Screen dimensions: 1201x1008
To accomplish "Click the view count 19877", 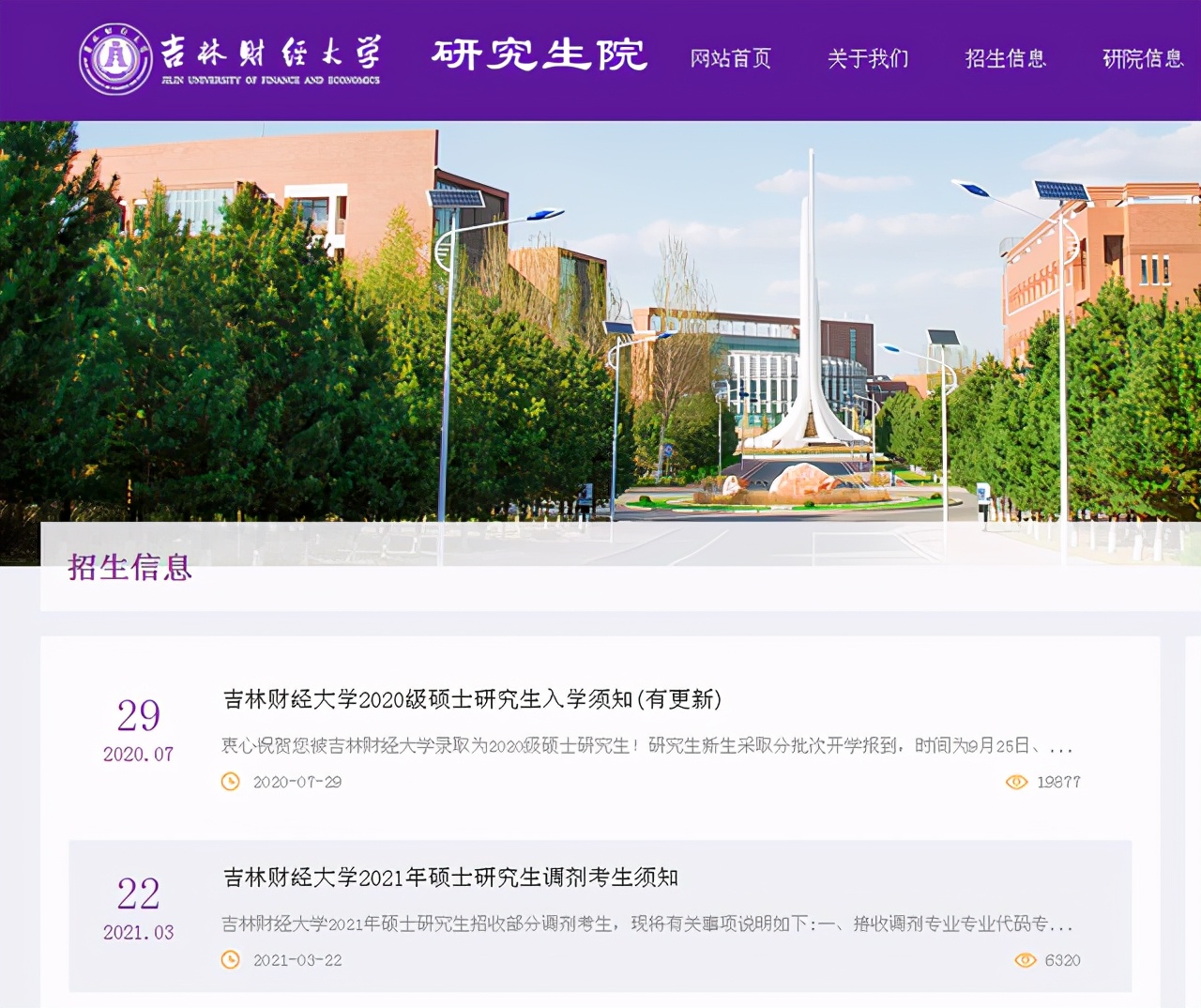I will pos(1059,782).
